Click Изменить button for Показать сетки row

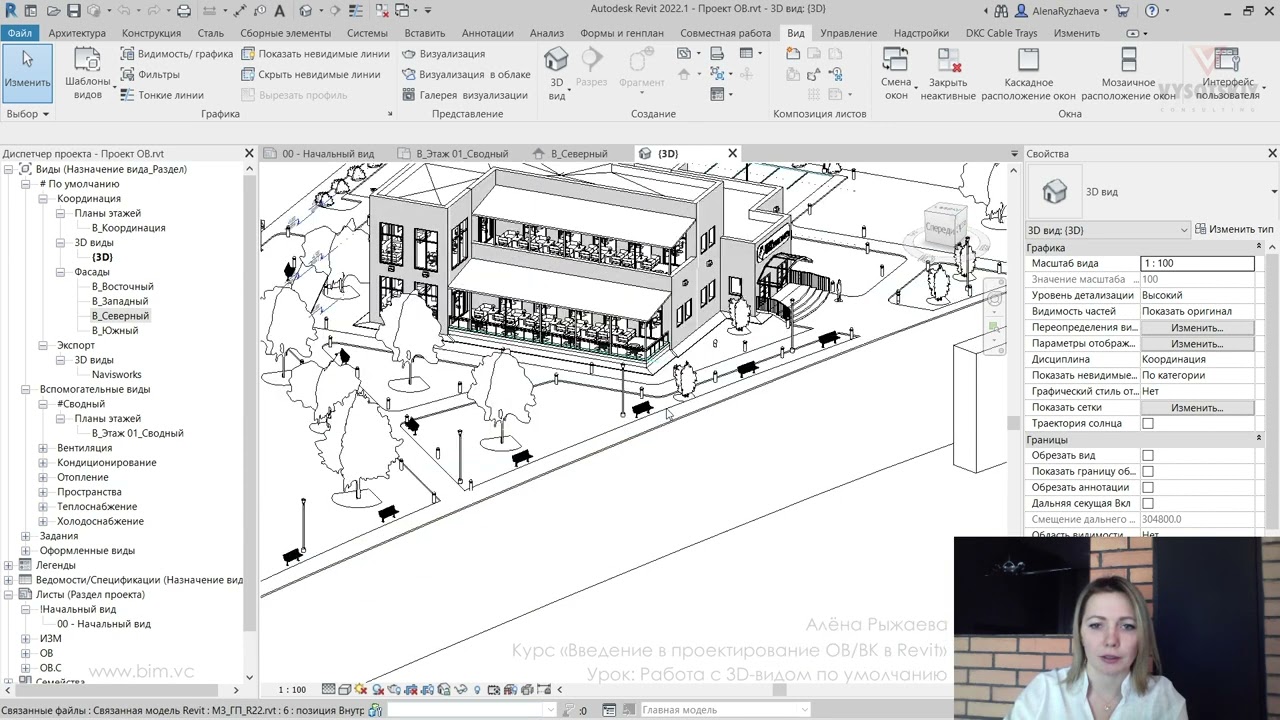1197,408
